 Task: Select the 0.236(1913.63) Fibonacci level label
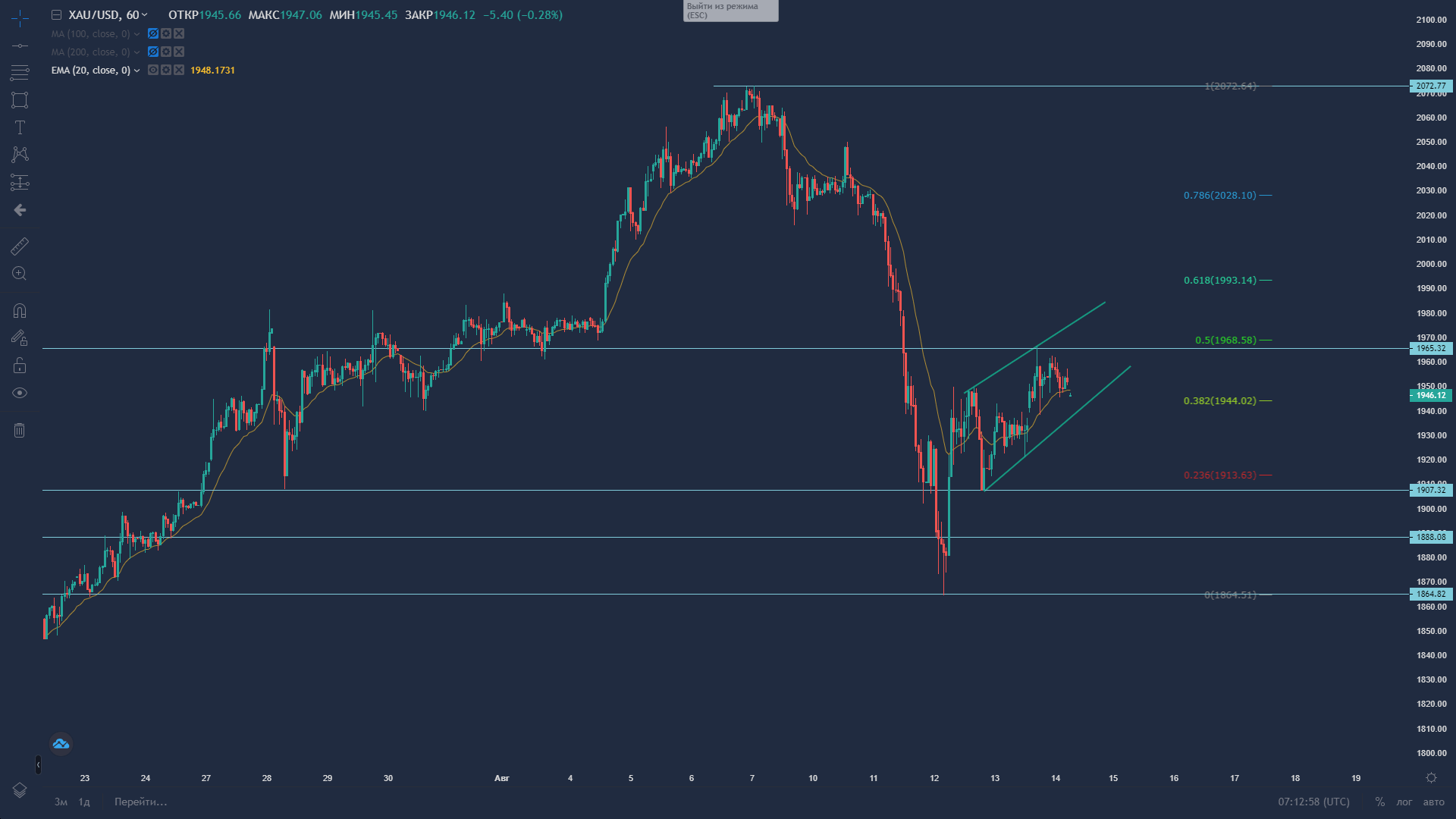1219,475
